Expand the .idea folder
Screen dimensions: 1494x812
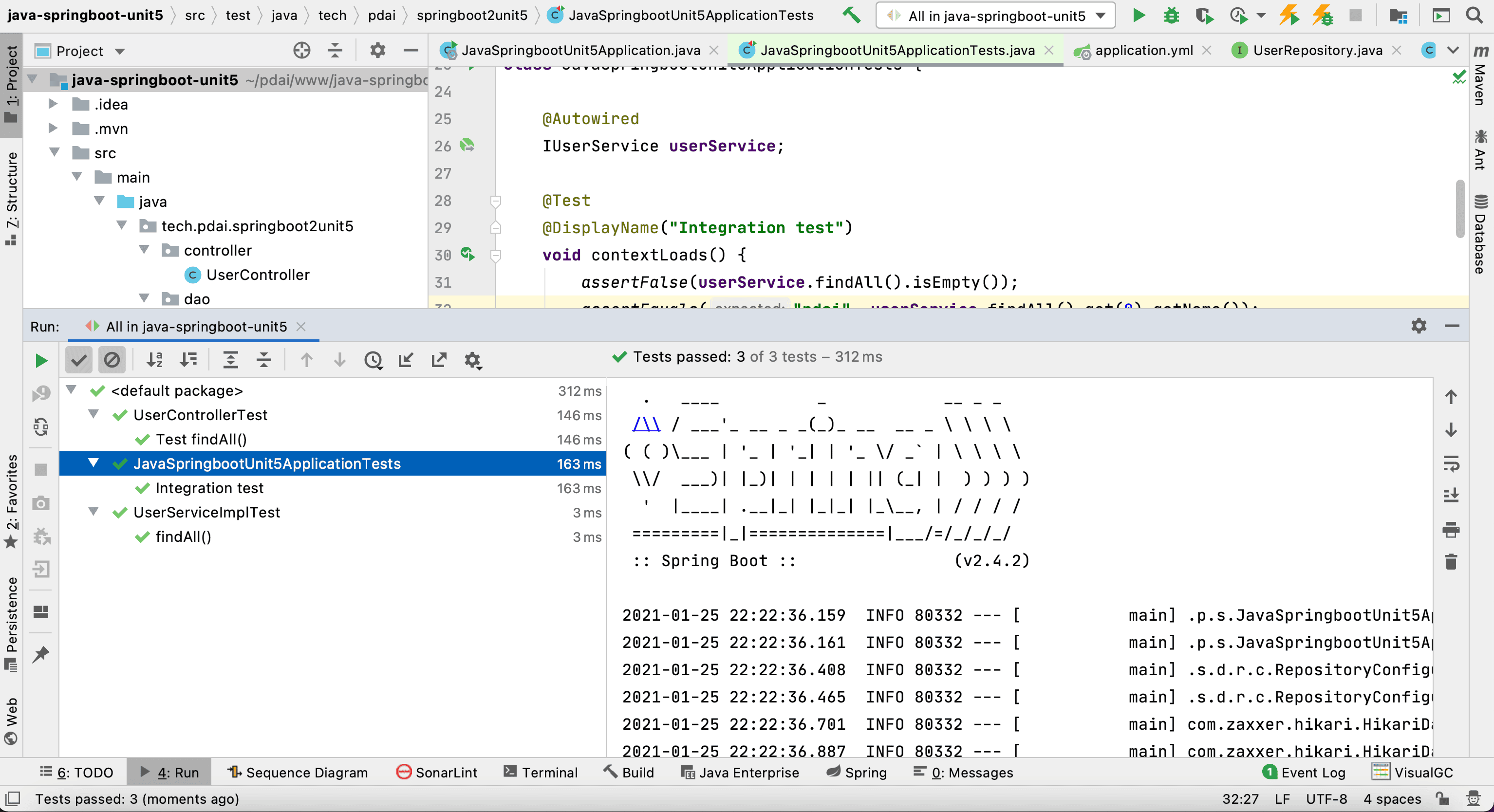(53, 104)
